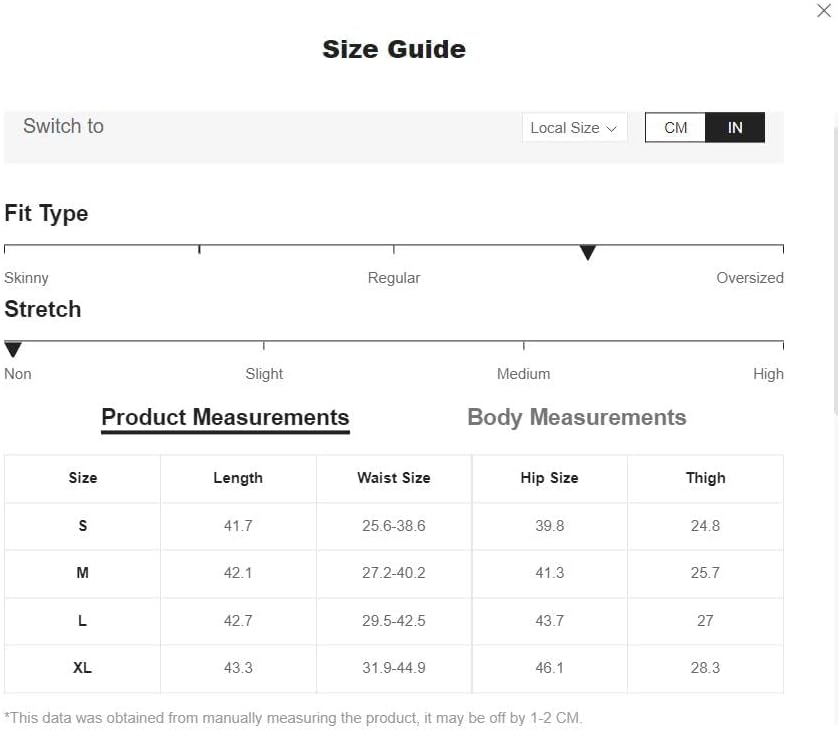Click the Stretch slider marker at Non
Screen dimensions: 838x730
[x=13, y=349]
